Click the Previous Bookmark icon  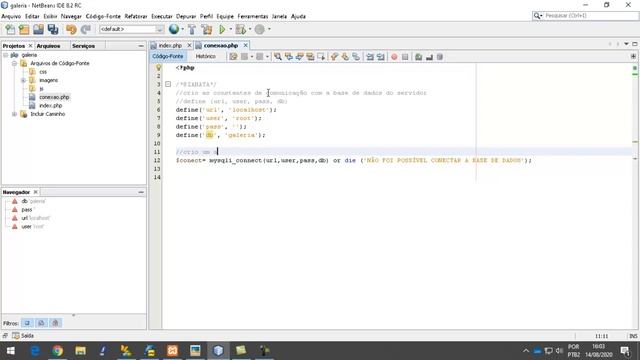pyautogui.click(x=334, y=57)
